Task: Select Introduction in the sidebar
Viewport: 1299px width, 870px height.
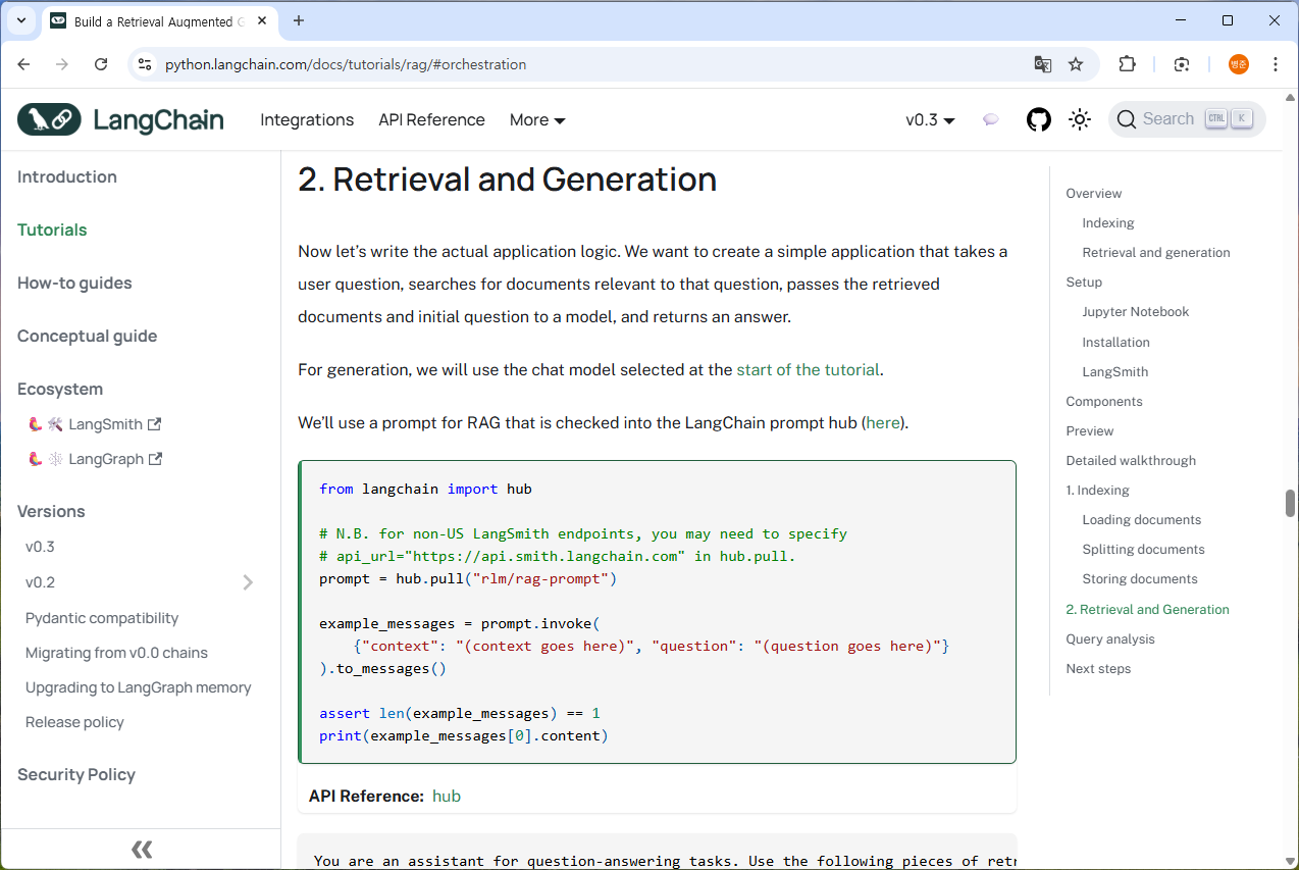Action: pos(67,177)
